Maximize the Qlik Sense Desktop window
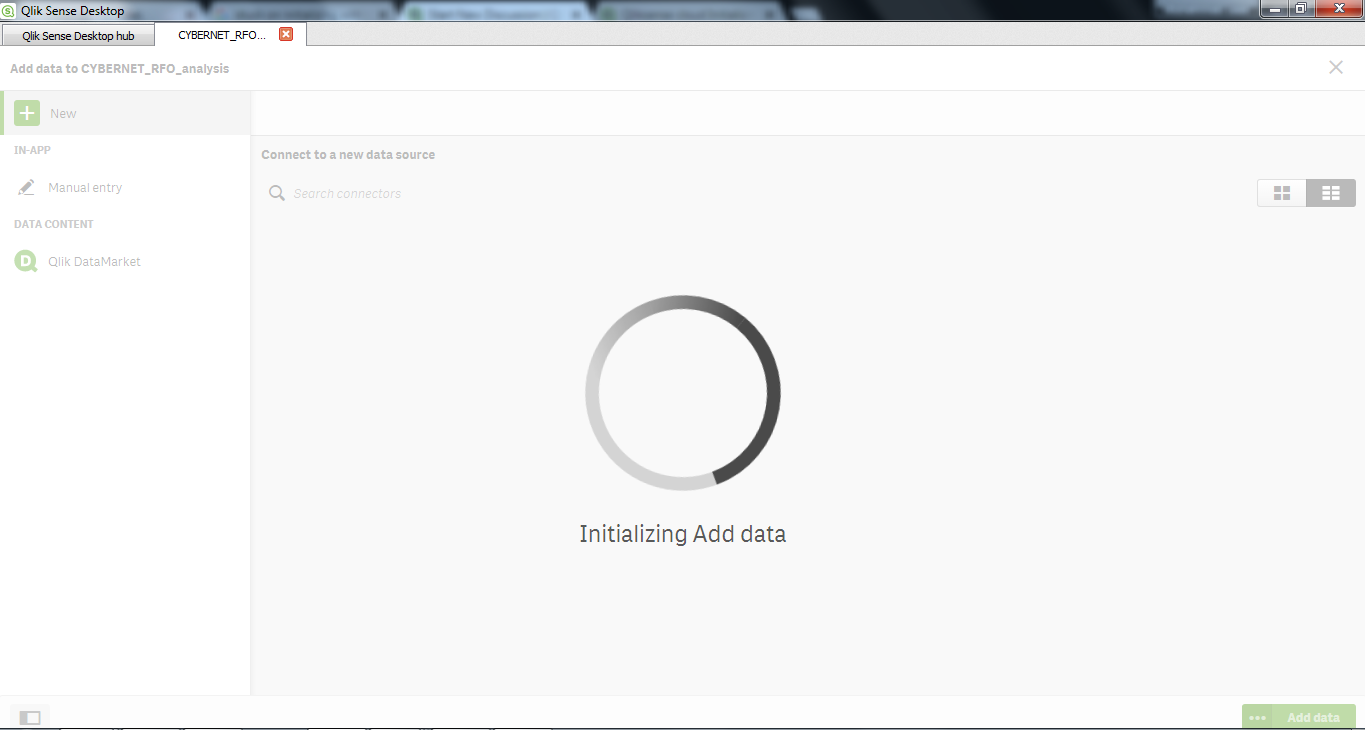1365x730 pixels. pos(1300,8)
